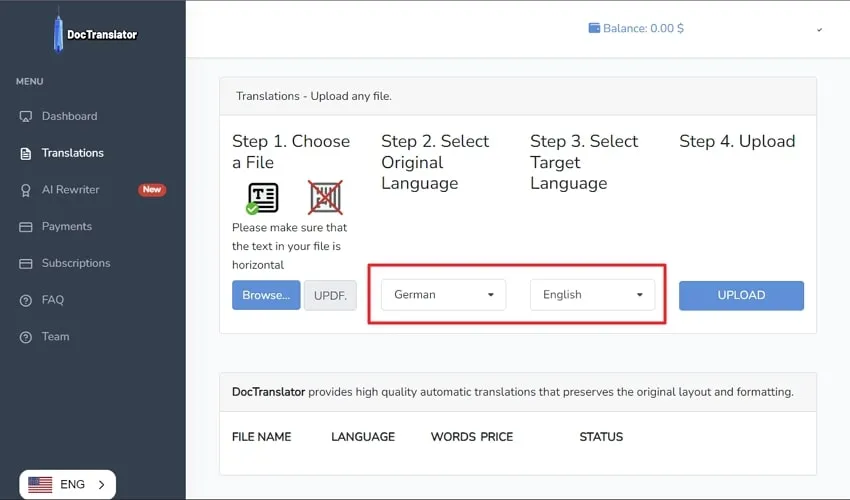Image resolution: width=850 pixels, height=500 pixels.
Task: Open the FAQ page
Action: tap(53, 300)
